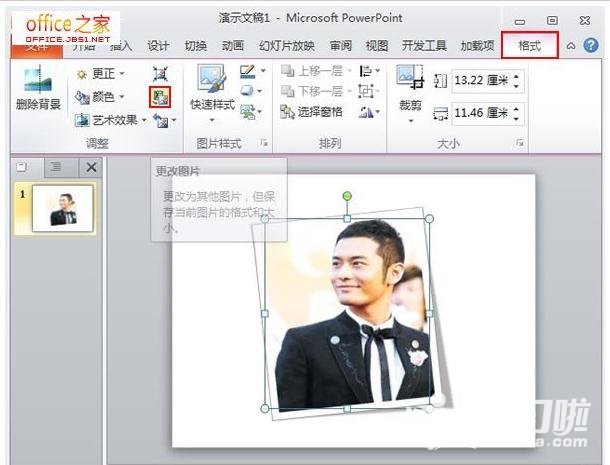Open the Selection Pane (选择窗格)
610x465 pixels.
point(312,111)
